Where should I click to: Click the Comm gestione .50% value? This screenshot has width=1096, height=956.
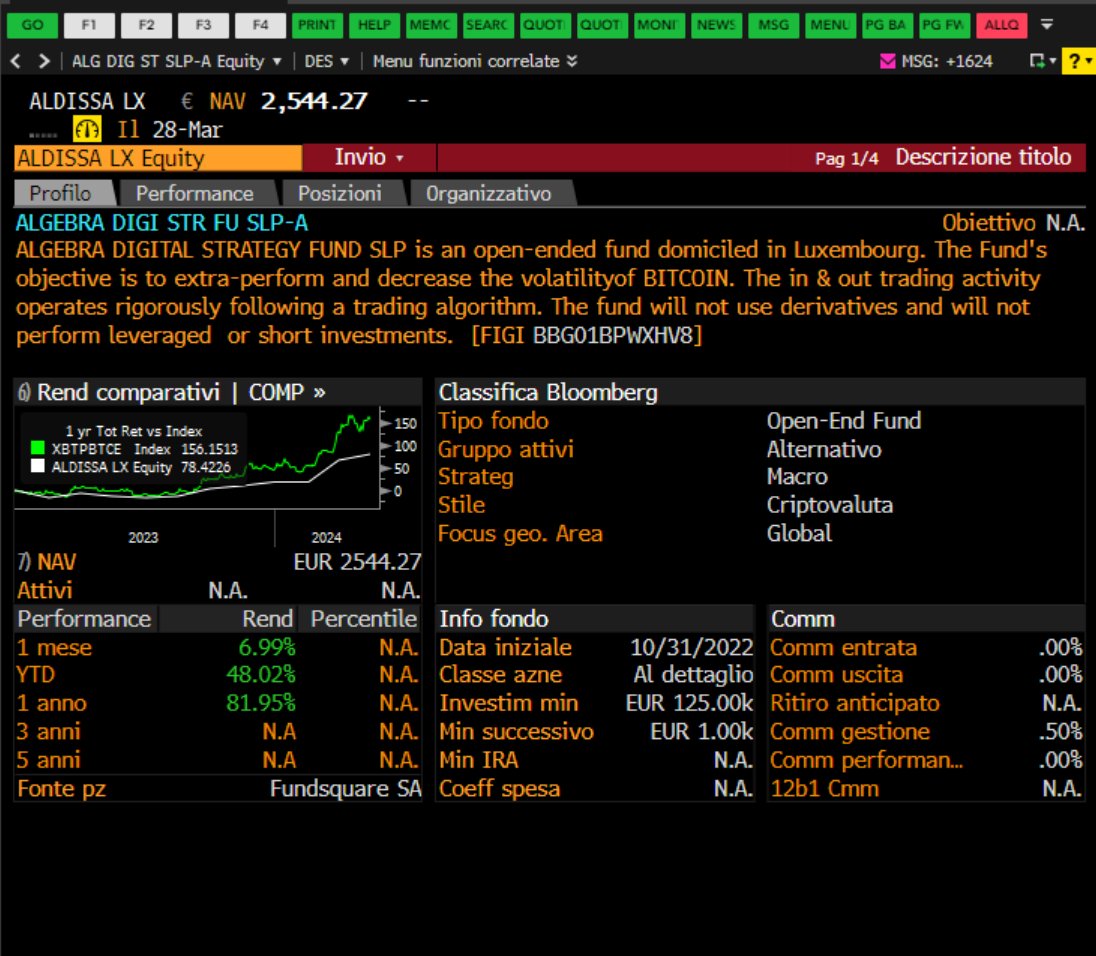1060,732
